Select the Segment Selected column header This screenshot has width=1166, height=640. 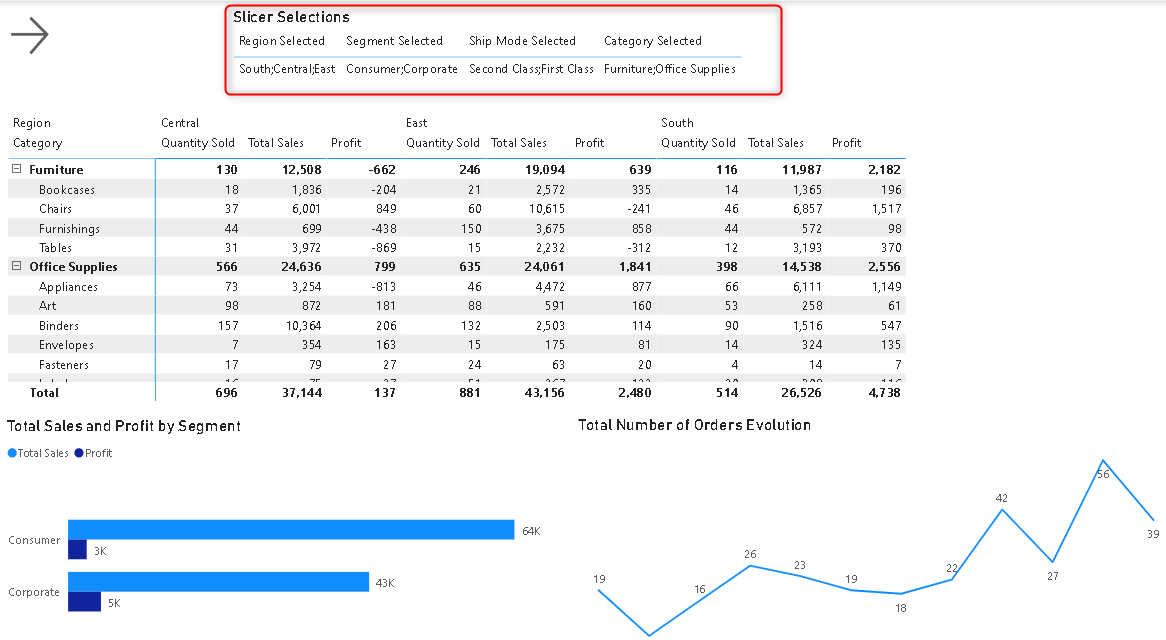point(394,41)
